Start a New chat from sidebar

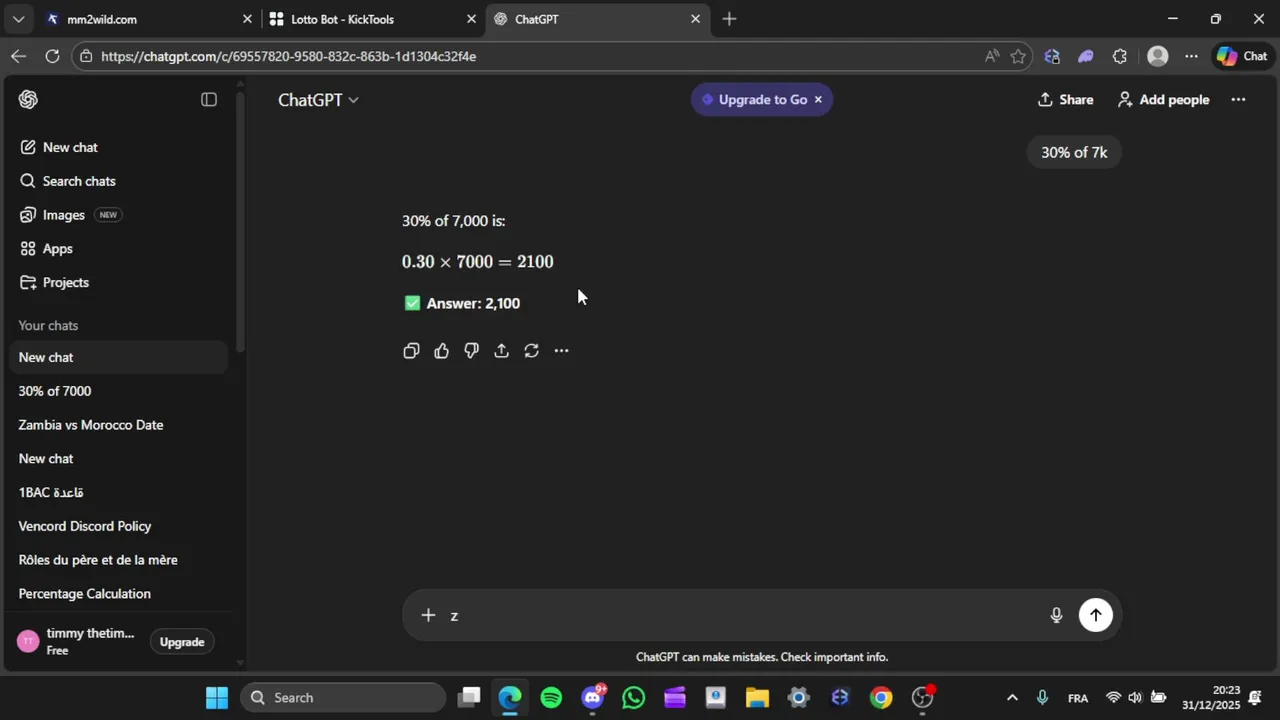pos(120,147)
